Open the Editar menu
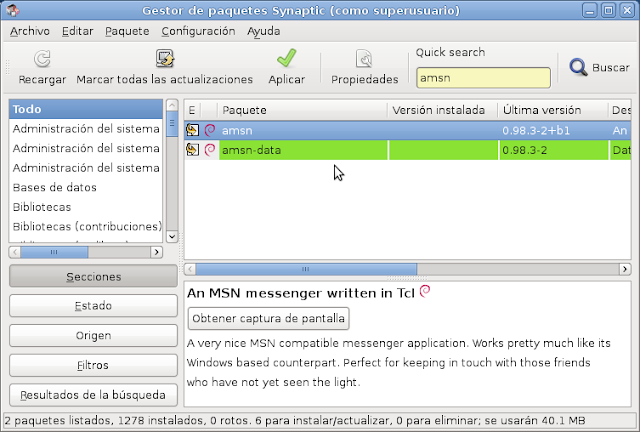 [78, 31]
